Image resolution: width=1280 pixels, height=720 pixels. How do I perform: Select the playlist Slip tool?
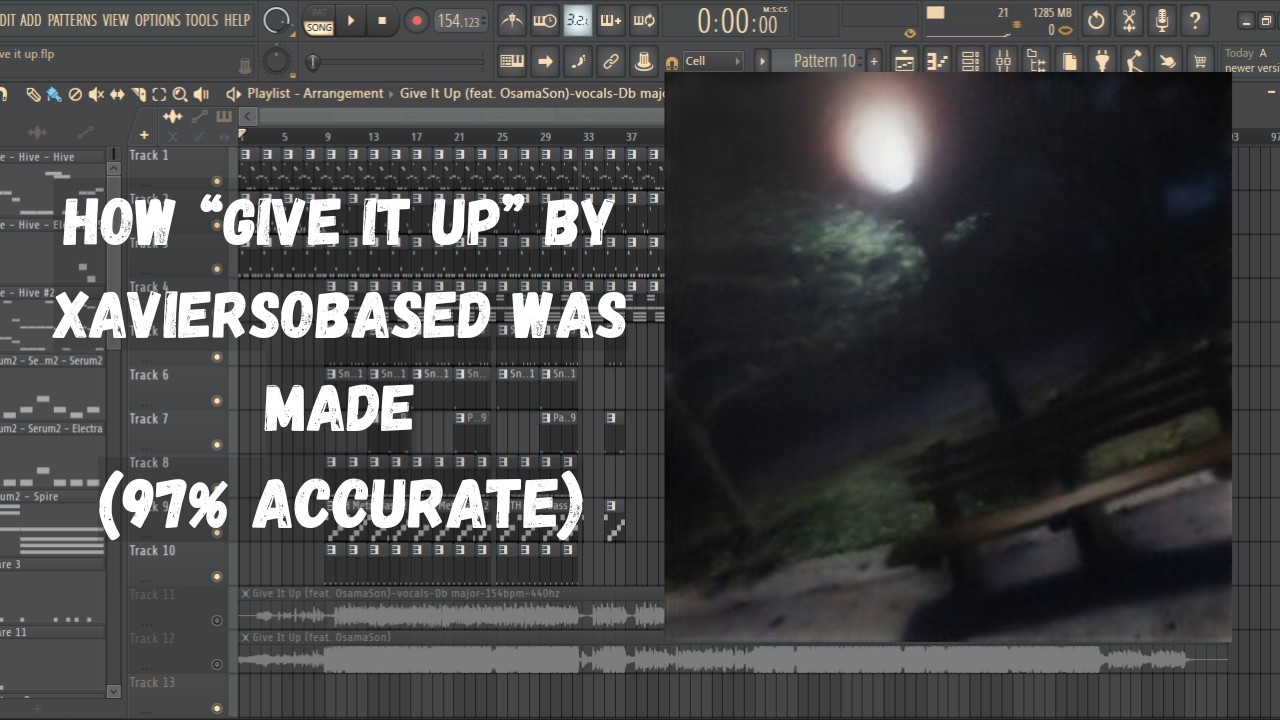(117, 94)
